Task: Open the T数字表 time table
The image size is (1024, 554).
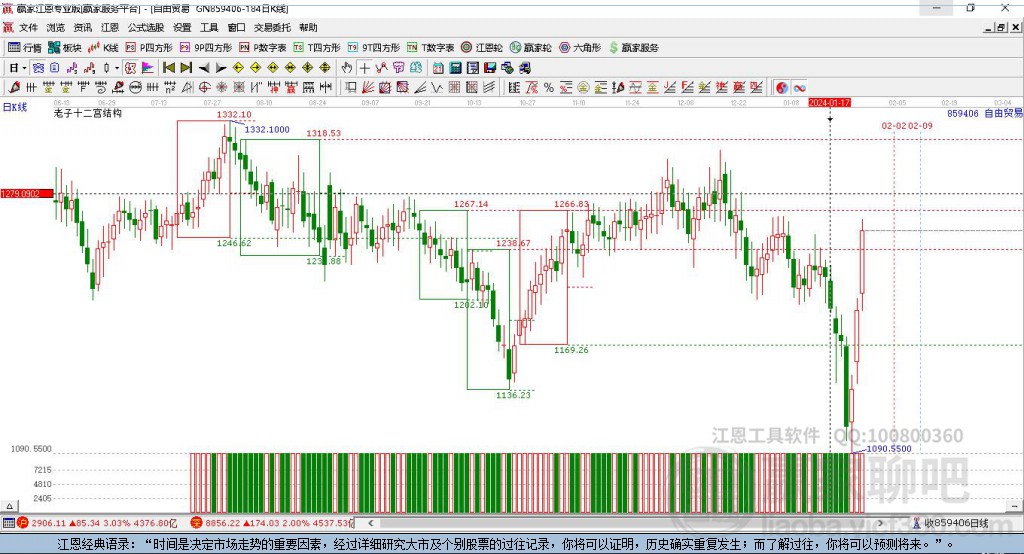Action: (430, 48)
